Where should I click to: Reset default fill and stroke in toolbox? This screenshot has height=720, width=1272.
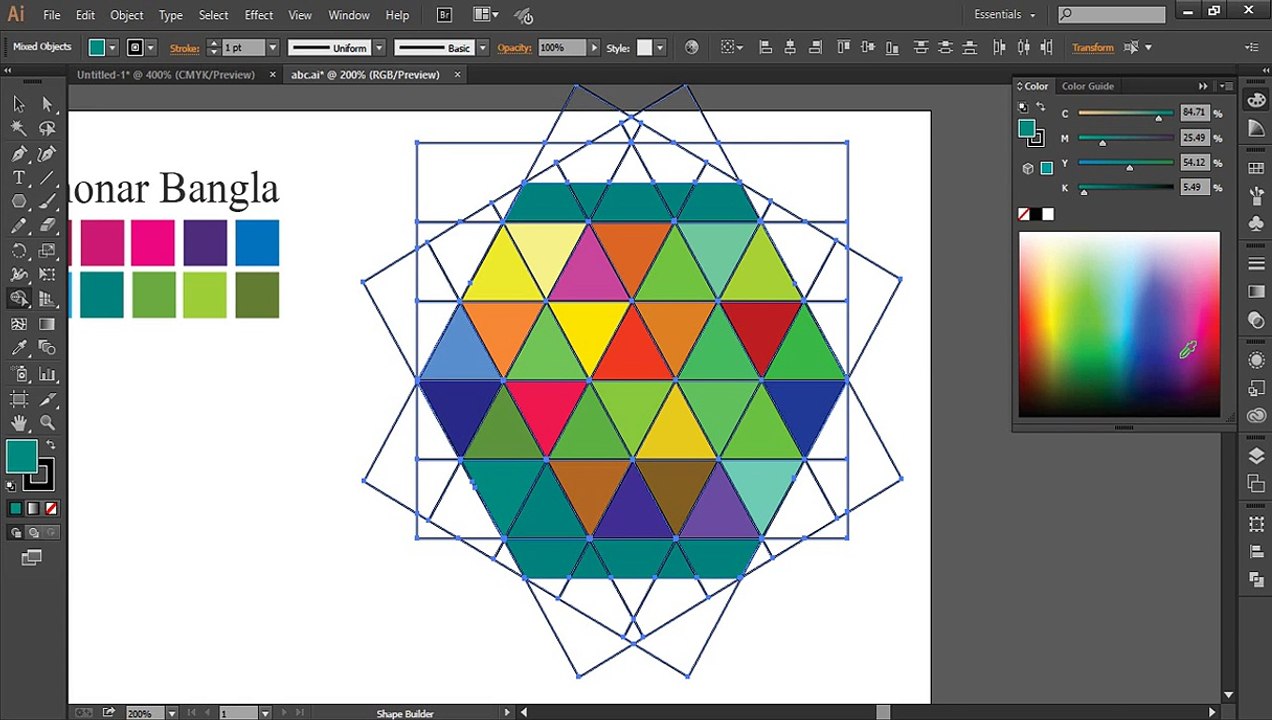[x=12, y=486]
